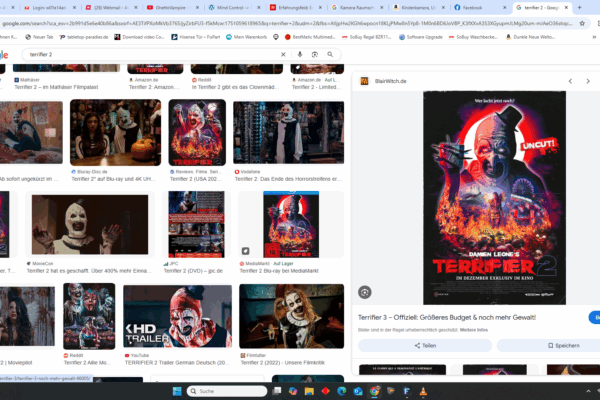Open Task View on the taskbar
The image size is (600, 400).
277,391
